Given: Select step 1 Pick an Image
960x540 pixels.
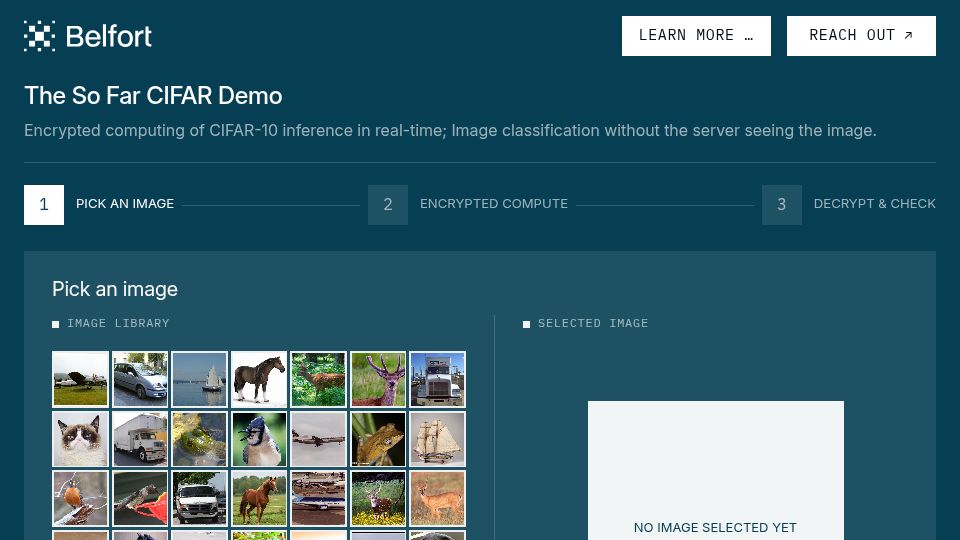Looking at the screenshot, I should [x=99, y=204].
